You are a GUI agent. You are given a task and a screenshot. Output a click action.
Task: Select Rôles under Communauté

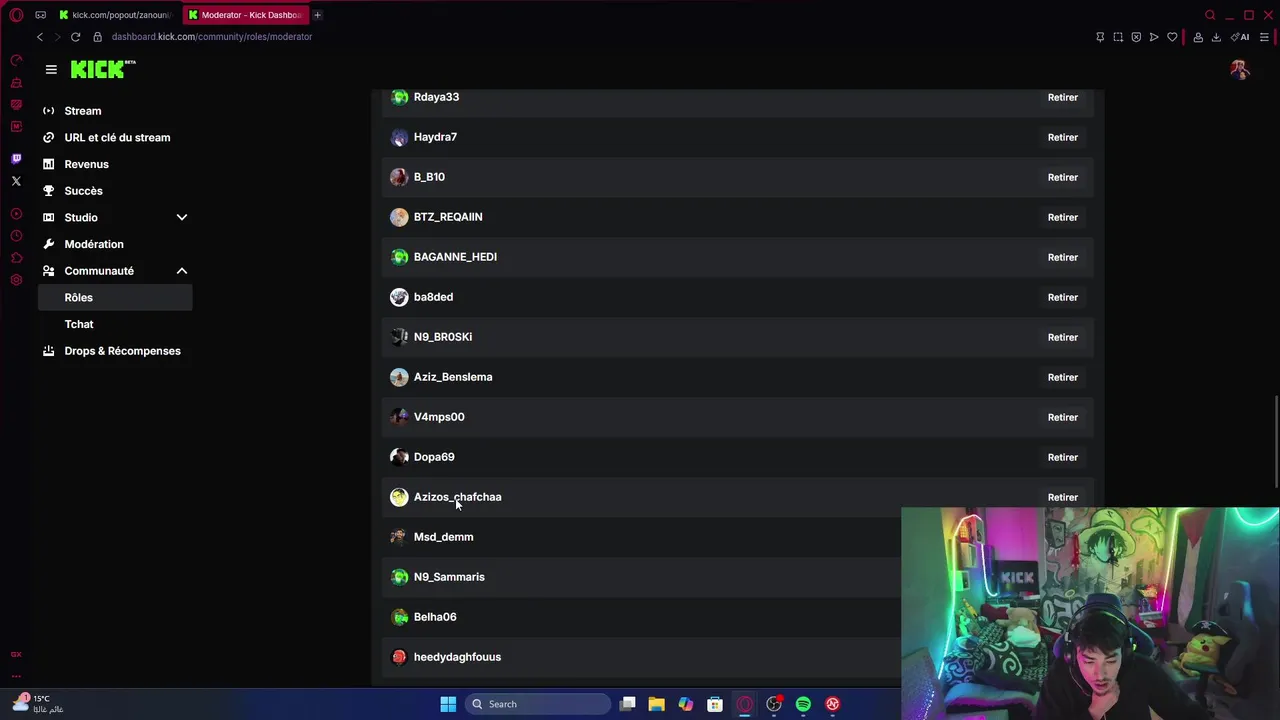[x=115, y=298]
